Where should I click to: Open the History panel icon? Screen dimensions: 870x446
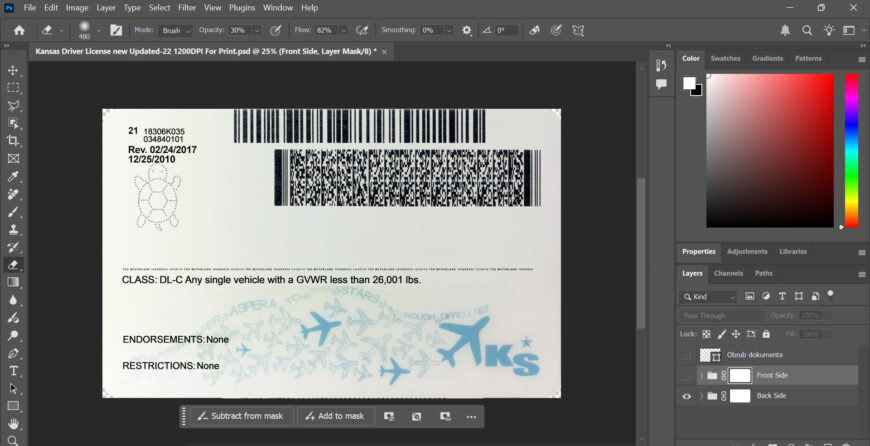click(x=661, y=65)
